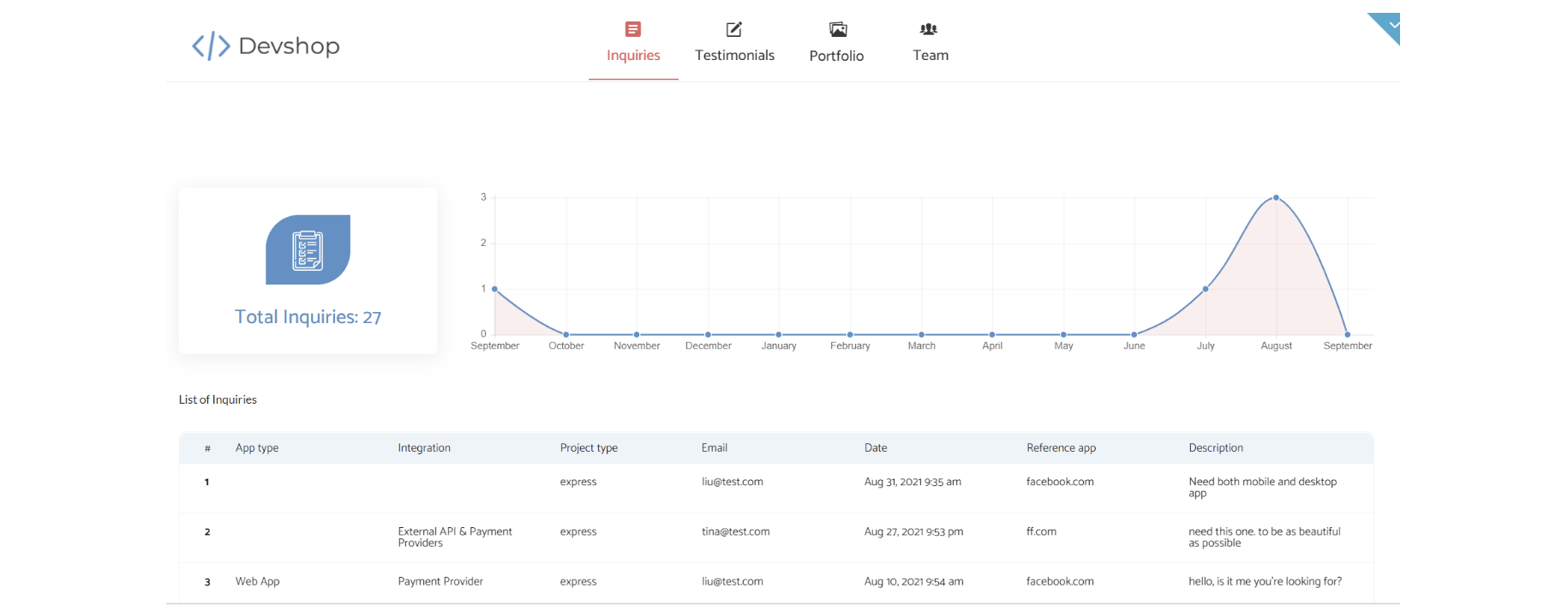Click the Portfolio images icon

(837, 29)
